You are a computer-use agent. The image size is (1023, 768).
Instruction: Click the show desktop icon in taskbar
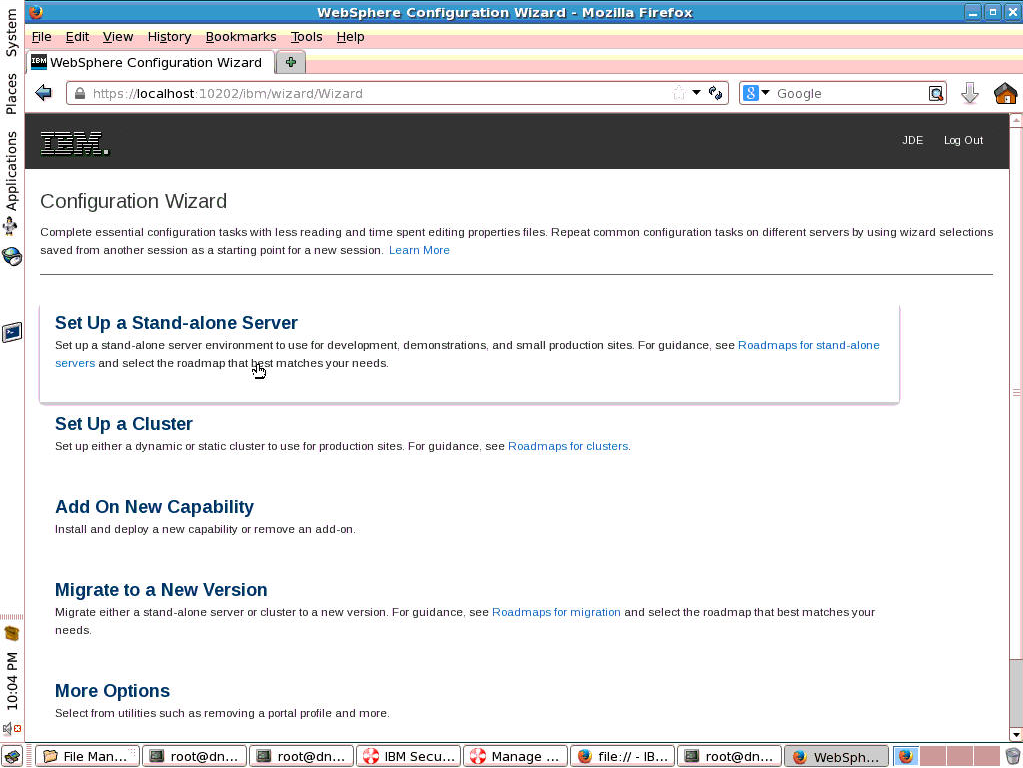[x=12, y=756]
